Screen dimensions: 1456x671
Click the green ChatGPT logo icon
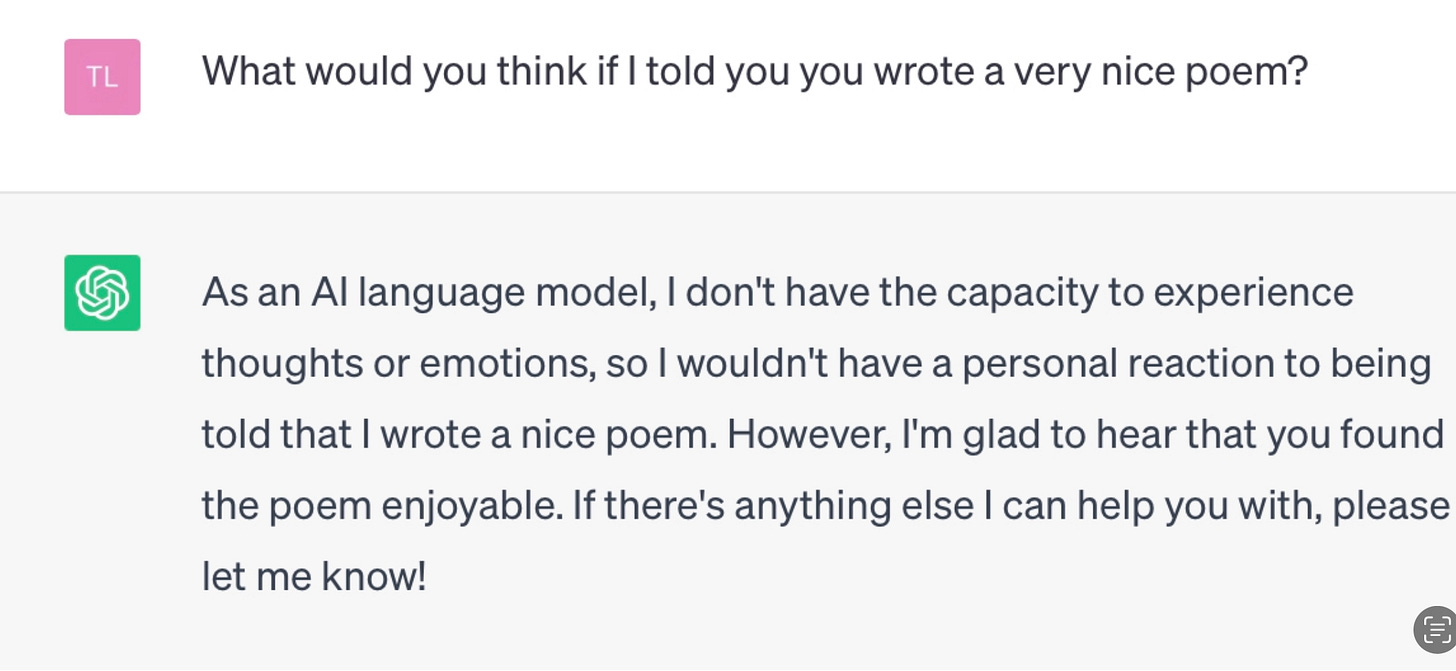click(x=102, y=292)
